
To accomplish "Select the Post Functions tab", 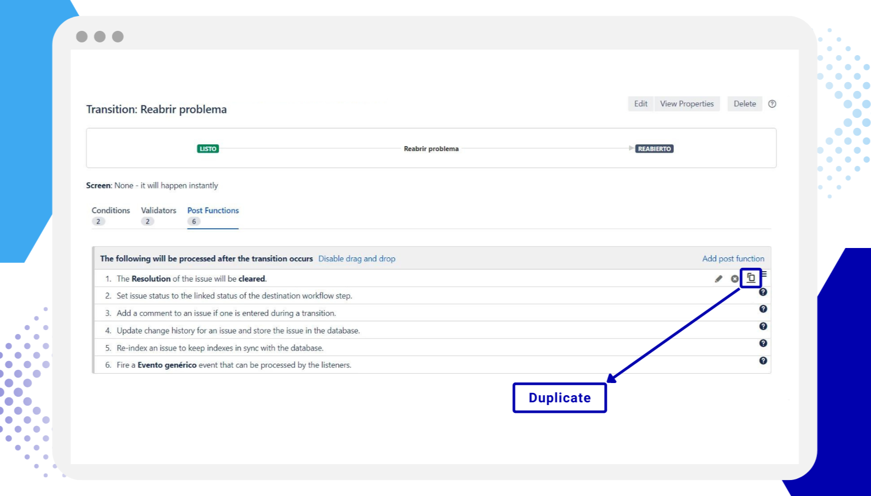I will [213, 211].
